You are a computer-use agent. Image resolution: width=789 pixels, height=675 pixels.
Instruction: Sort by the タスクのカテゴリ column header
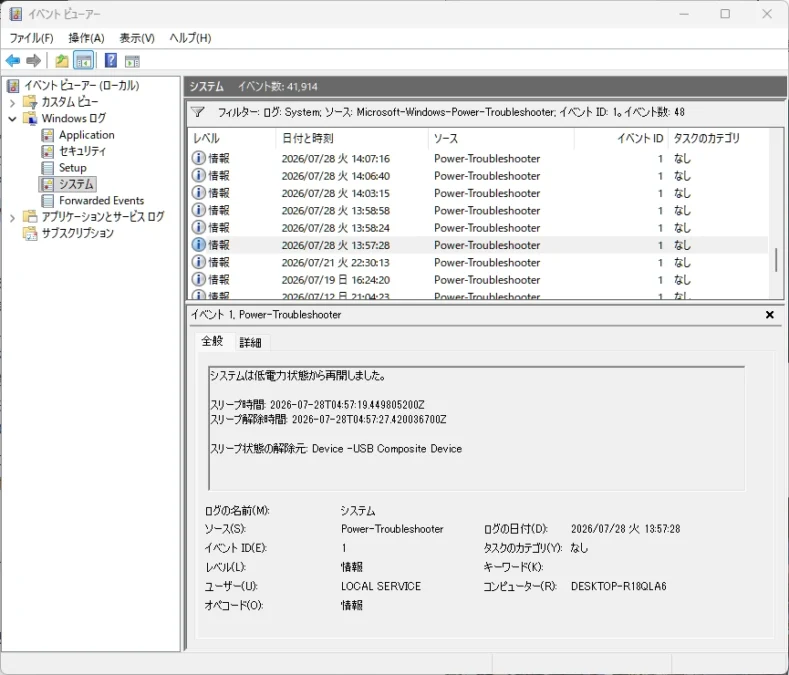tap(719, 138)
